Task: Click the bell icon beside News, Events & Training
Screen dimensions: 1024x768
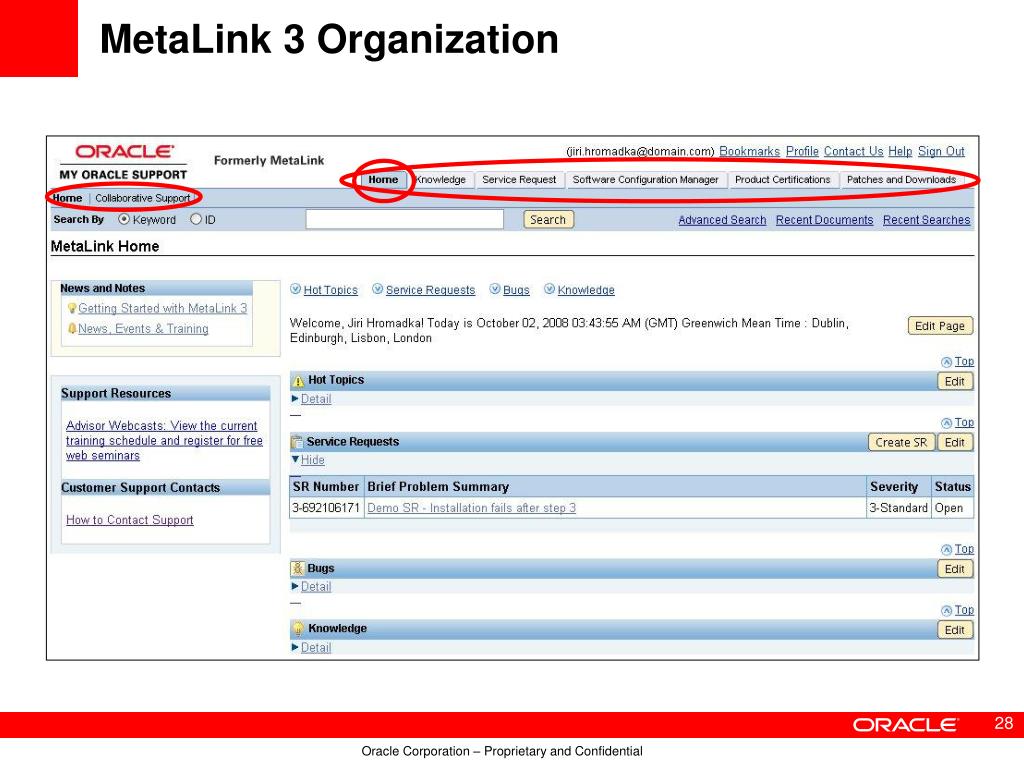Action: coord(72,328)
